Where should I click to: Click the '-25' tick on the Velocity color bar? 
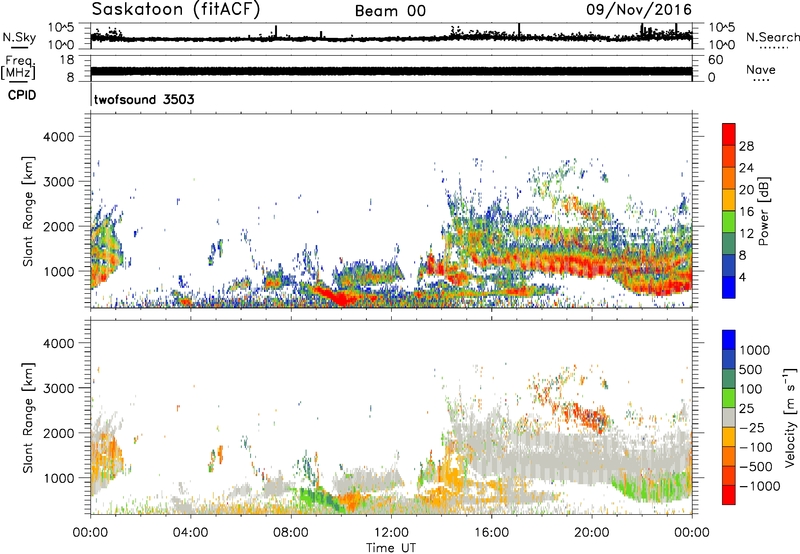752,428
